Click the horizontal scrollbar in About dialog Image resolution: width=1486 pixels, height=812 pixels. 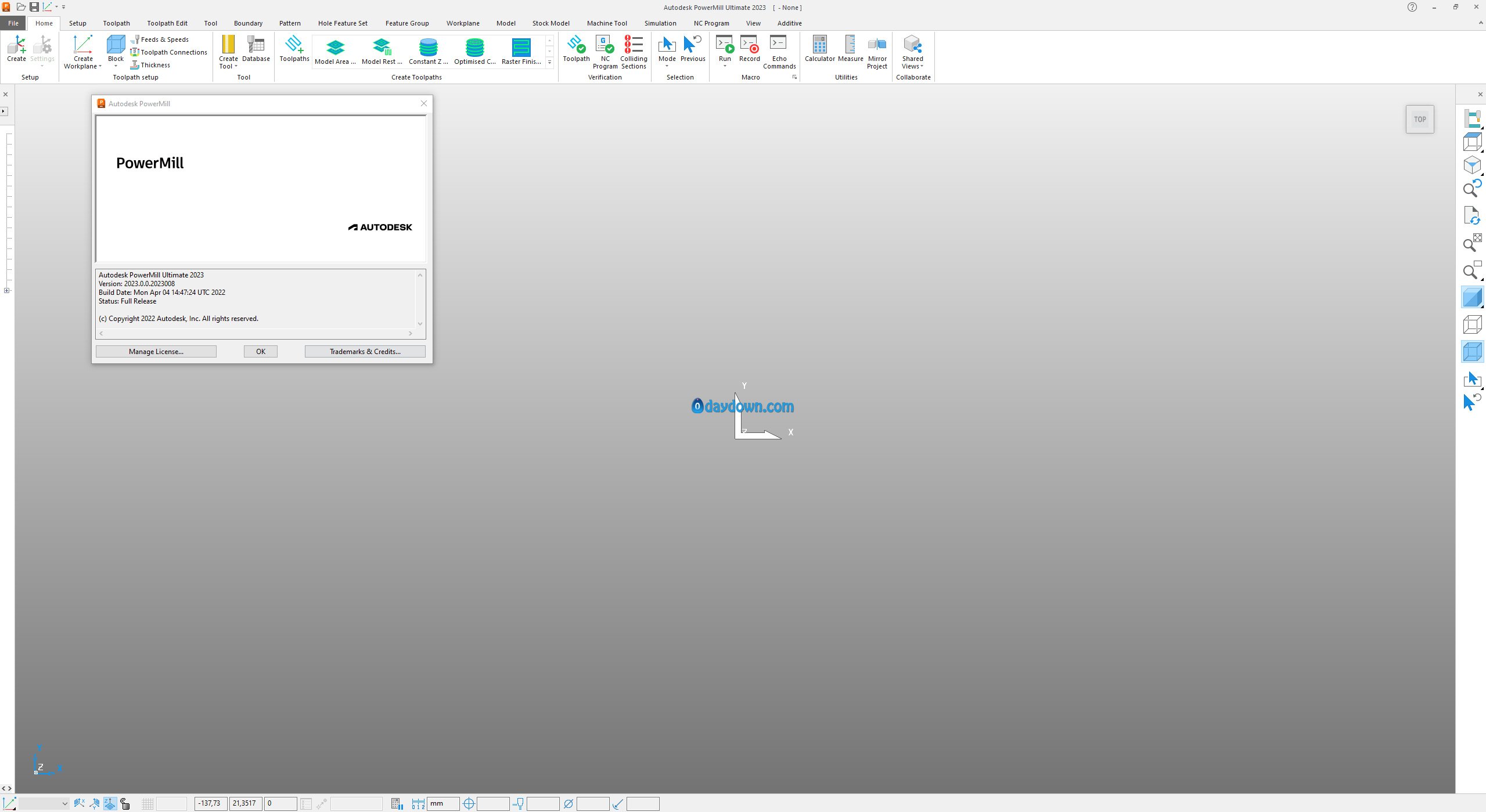click(x=256, y=333)
